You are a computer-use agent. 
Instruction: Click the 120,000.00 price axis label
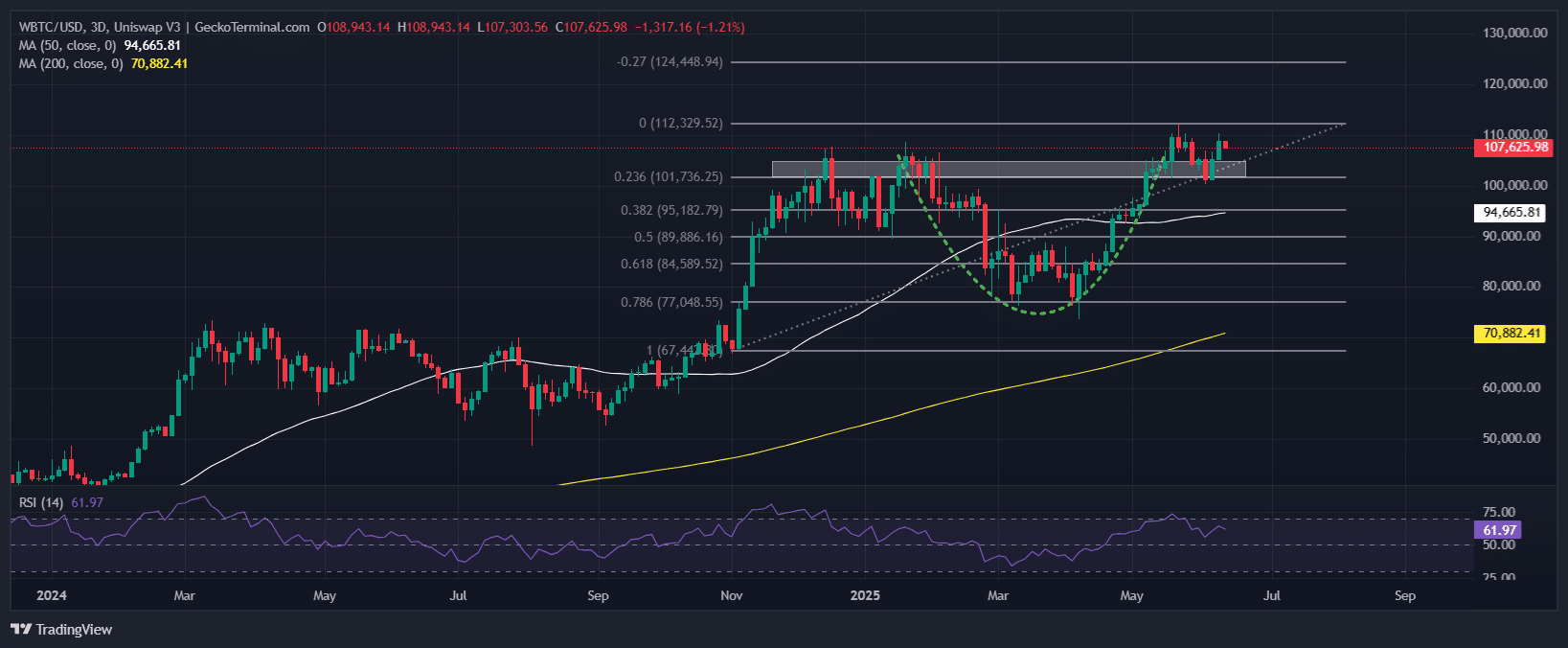(1514, 83)
